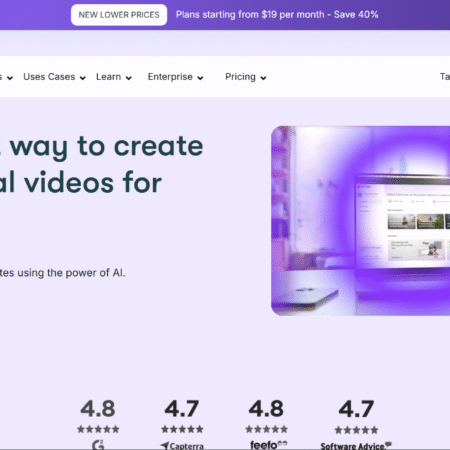Screen dimensions: 450x450
Task: Click the hero video preview thumbnail
Action: tap(360, 221)
